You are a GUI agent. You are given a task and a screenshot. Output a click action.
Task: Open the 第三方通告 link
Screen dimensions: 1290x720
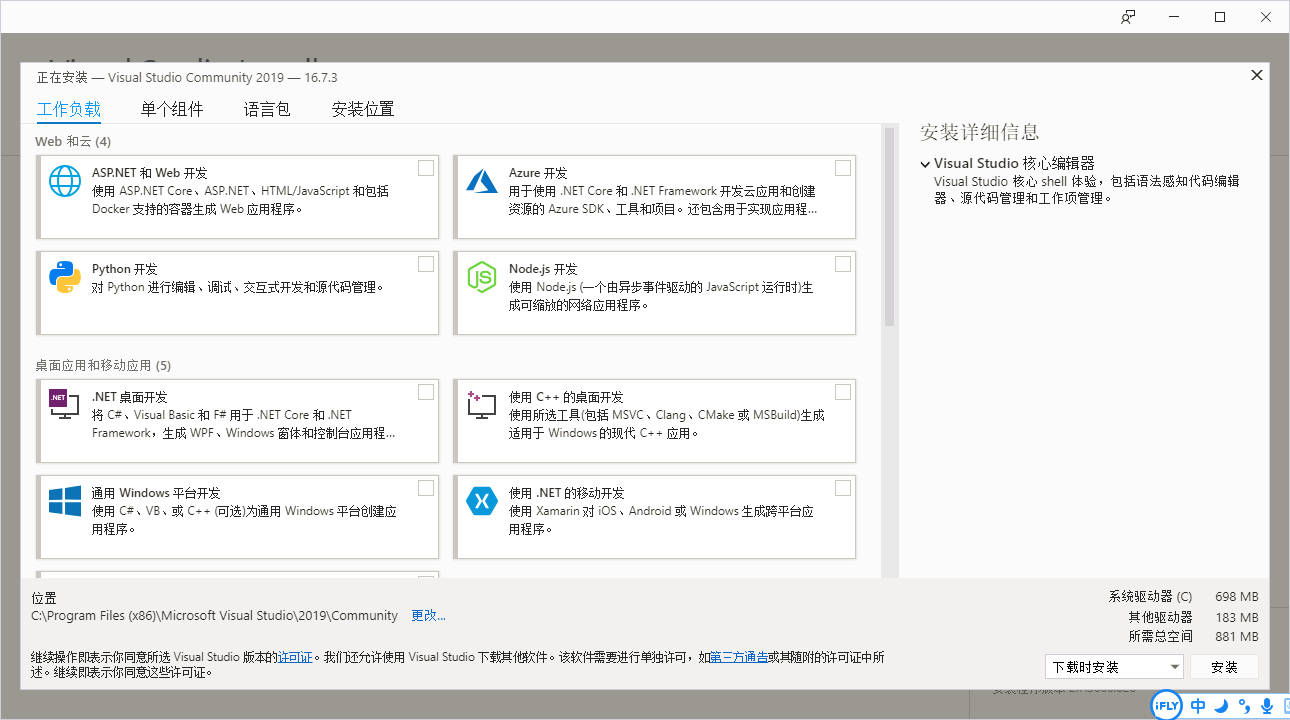tap(739, 657)
